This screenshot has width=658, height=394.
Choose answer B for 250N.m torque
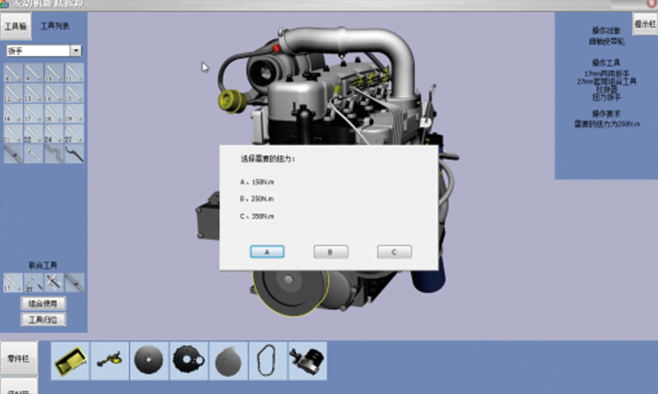(x=331, y=252)
